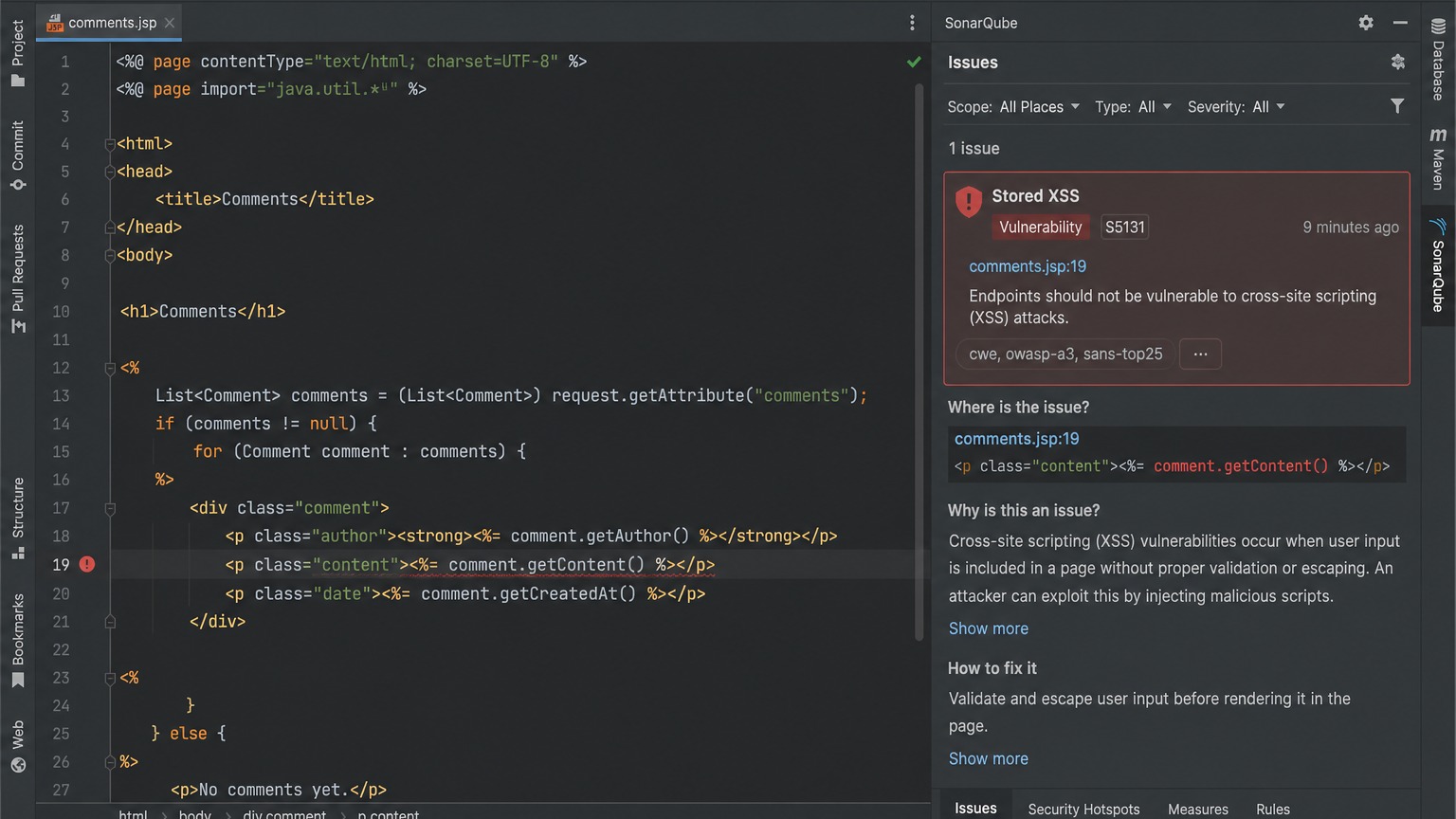Close the comments.jsp editor tab

[170, 23]
